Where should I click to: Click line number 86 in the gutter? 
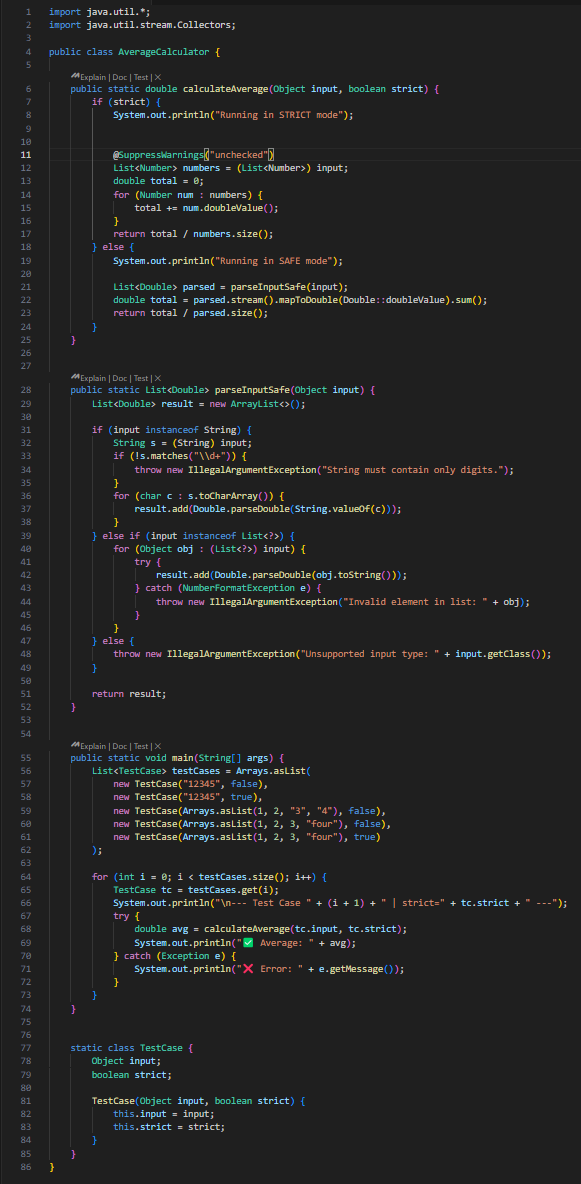[x=26, y=1167]
